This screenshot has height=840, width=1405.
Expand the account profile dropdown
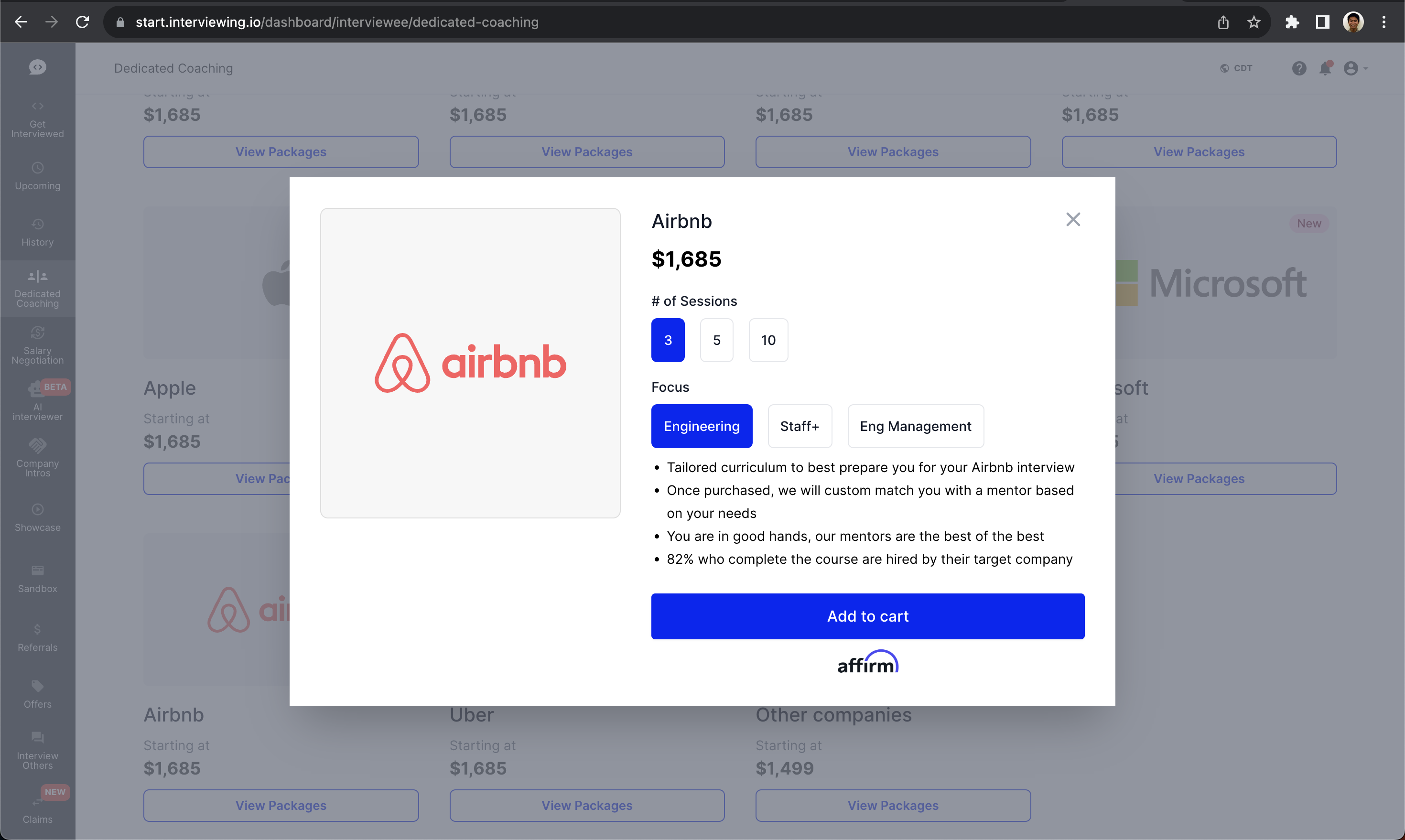pos(1355,68)
